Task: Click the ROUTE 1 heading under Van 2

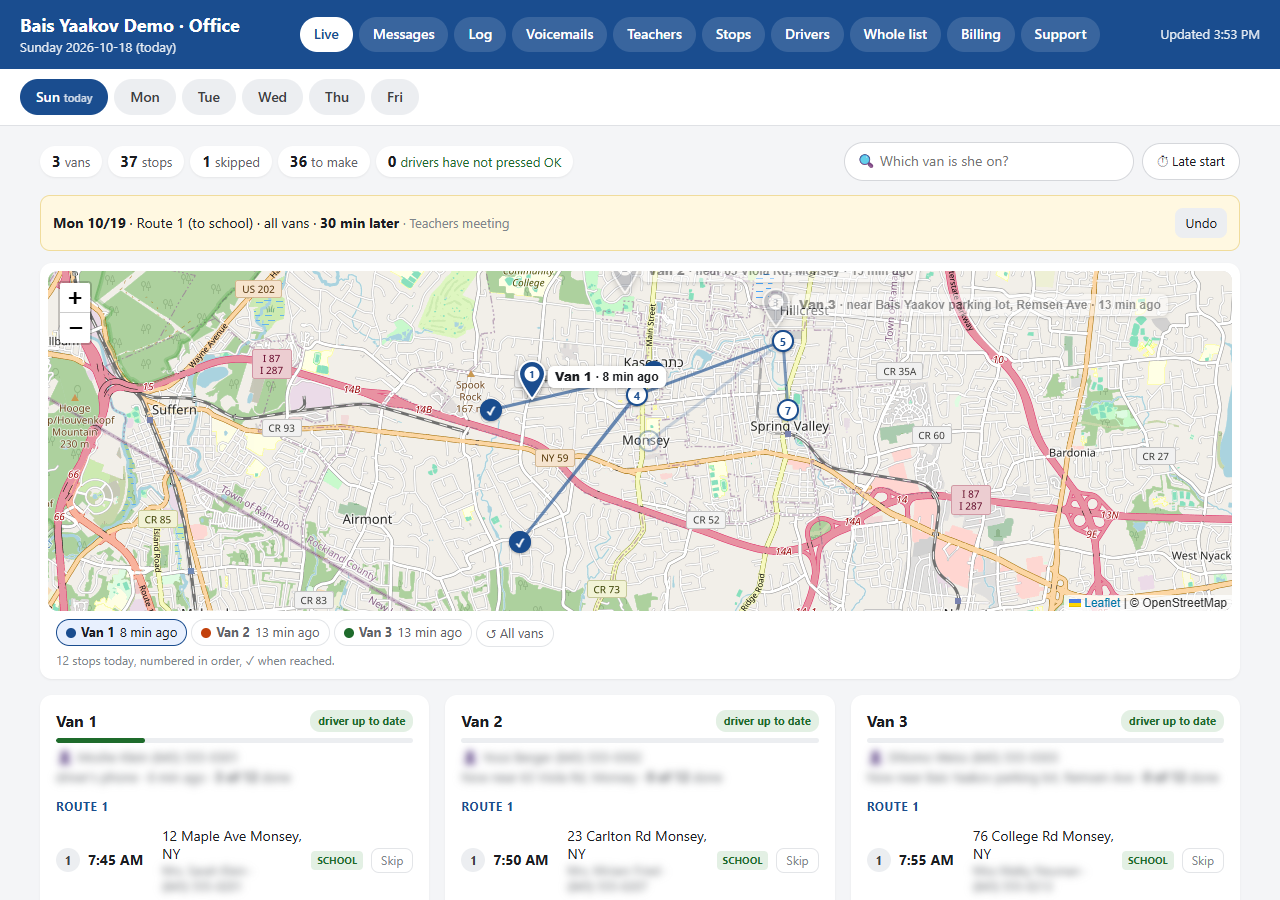Action: click(485, 807)
